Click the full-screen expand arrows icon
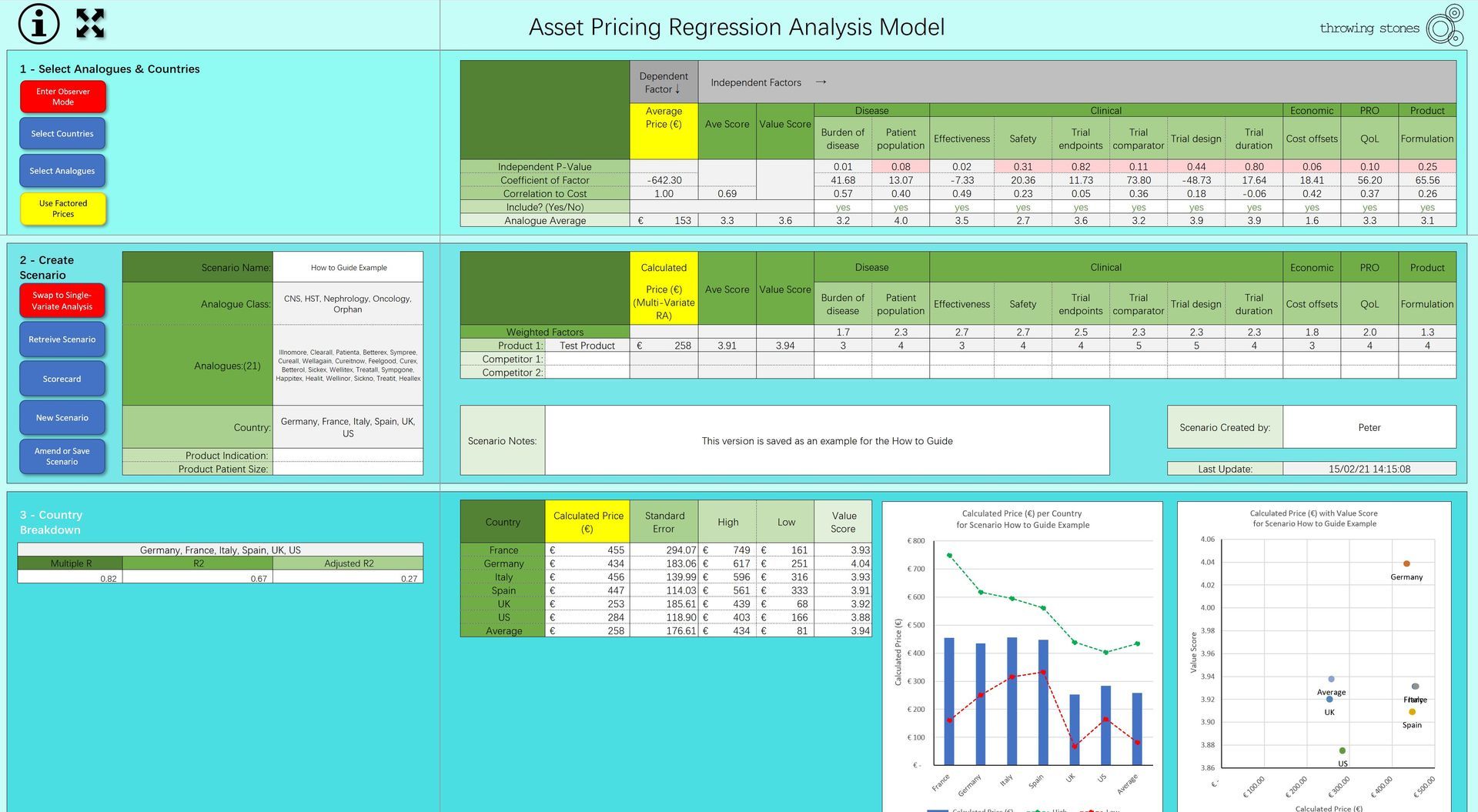This screenshot has width=1478, height=812. tap(90, 24)
